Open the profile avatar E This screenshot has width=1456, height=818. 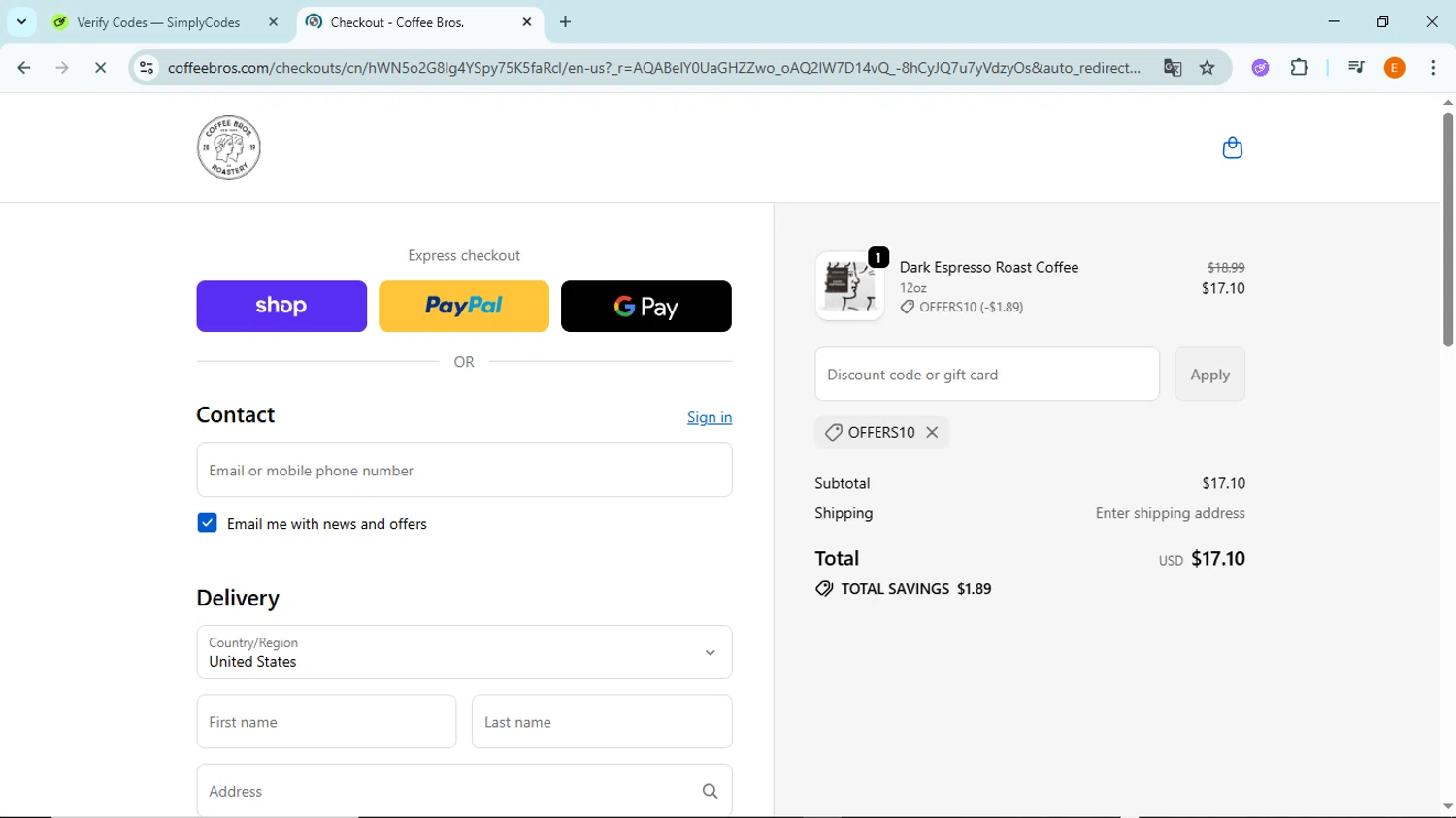click(x=1395, y=68)
